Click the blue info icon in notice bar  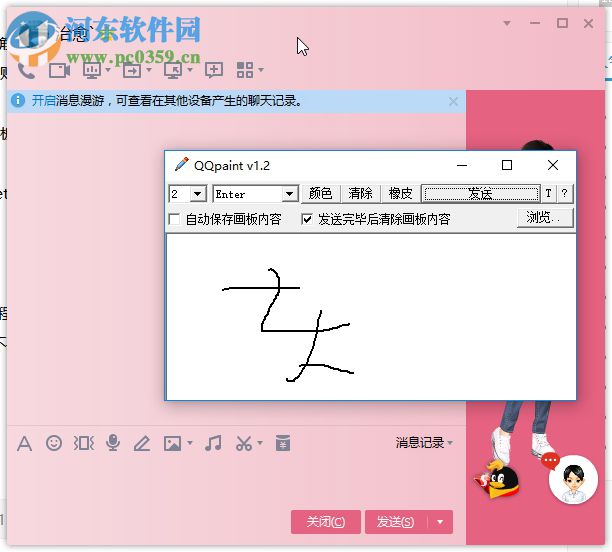18,101
